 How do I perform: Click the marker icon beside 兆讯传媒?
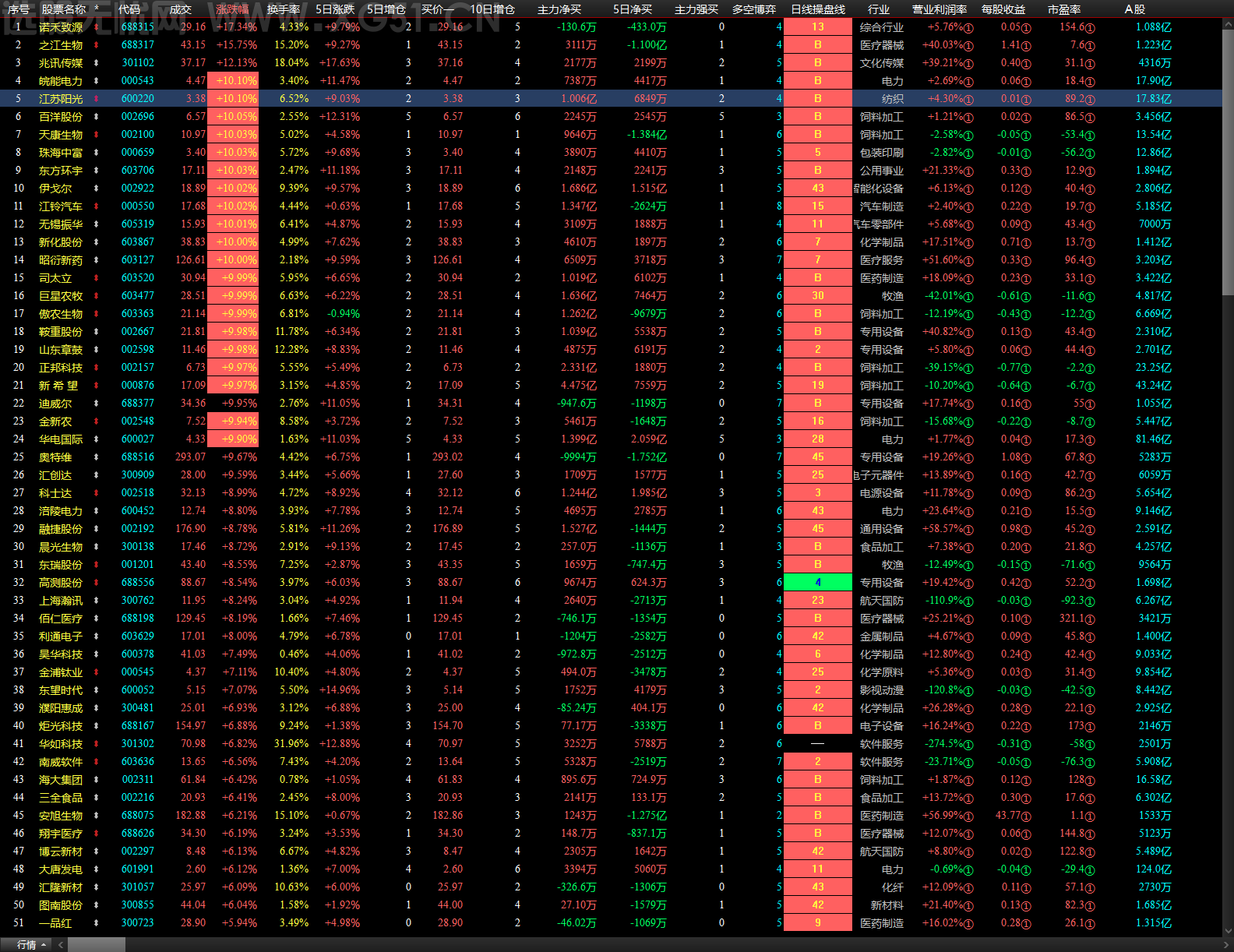point(97,63)
